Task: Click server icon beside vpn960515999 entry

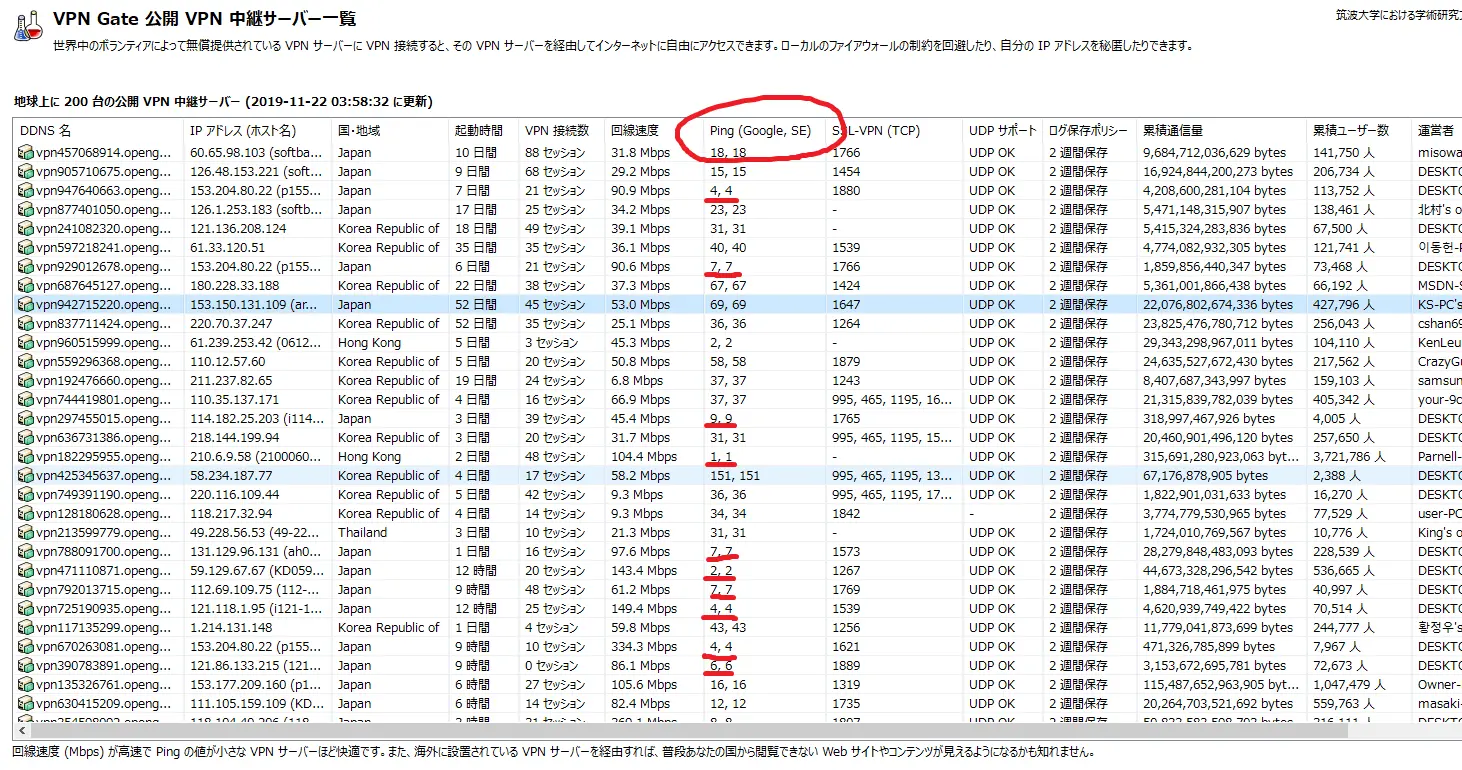Action: [x=25, y=343]
